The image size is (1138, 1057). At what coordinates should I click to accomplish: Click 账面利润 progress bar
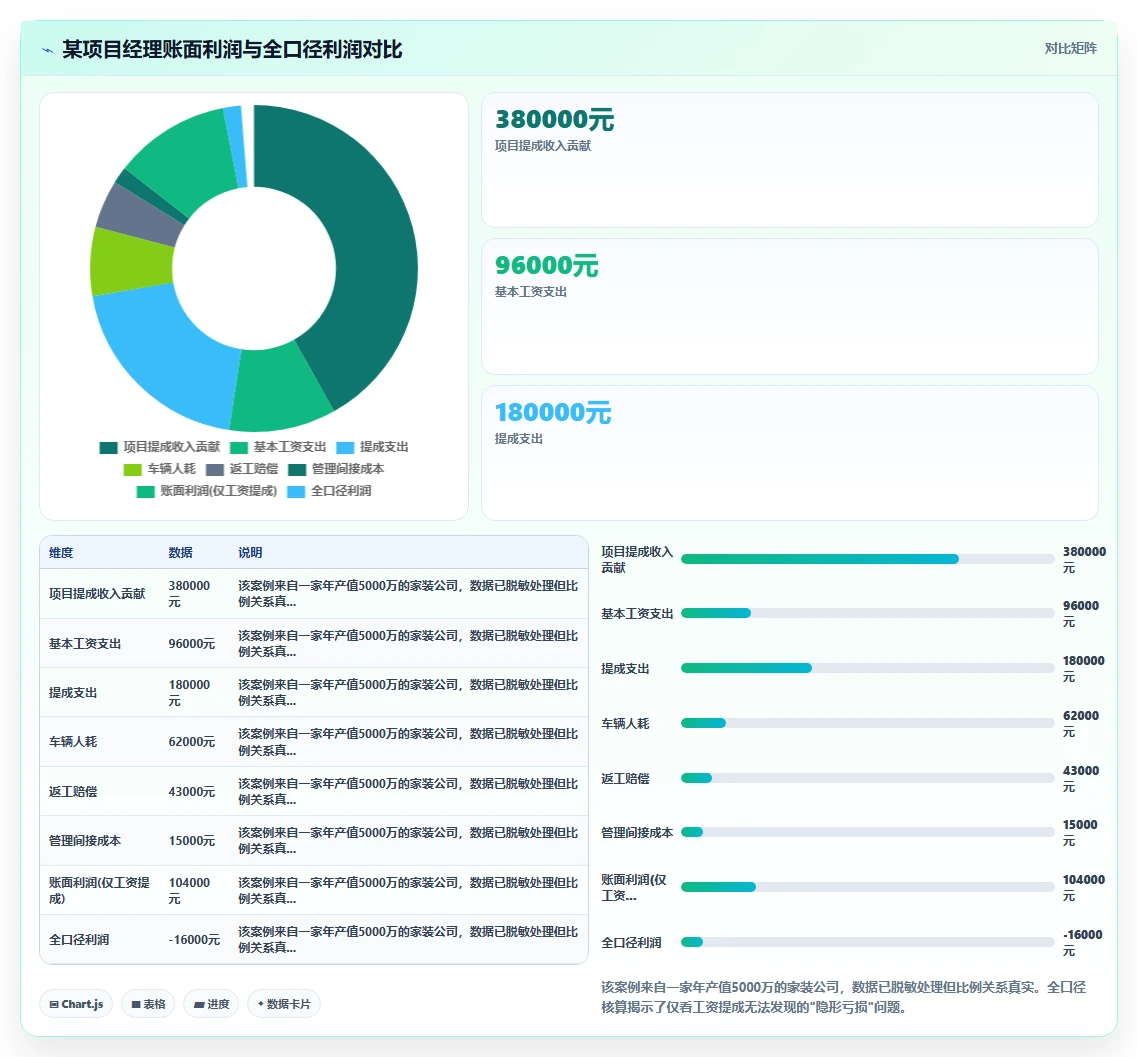[x=867, y=887]
